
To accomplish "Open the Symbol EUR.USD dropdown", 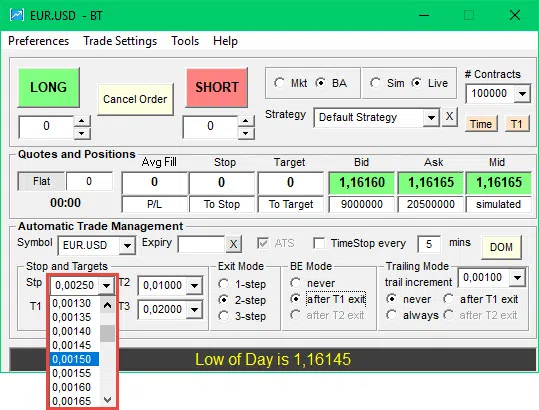I will click(127, 245).
